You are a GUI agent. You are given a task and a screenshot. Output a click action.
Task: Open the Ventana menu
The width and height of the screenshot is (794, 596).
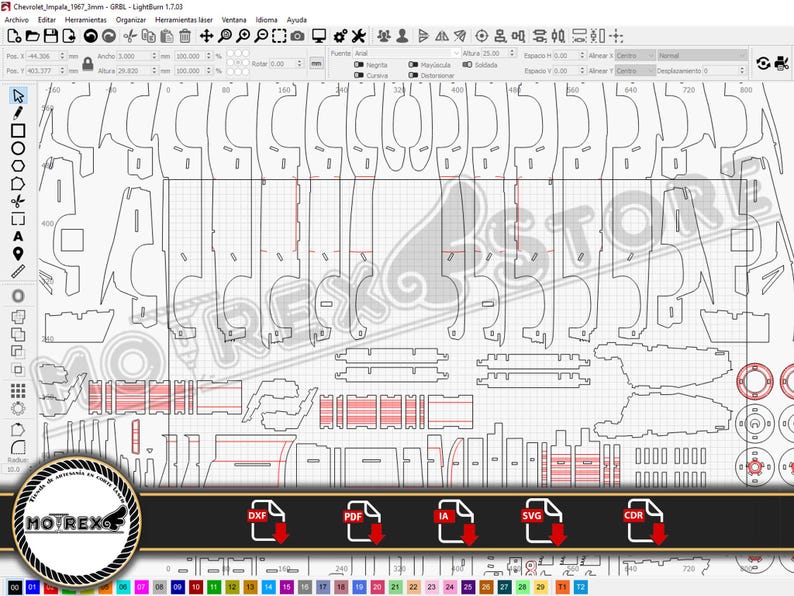click(234, 20)
